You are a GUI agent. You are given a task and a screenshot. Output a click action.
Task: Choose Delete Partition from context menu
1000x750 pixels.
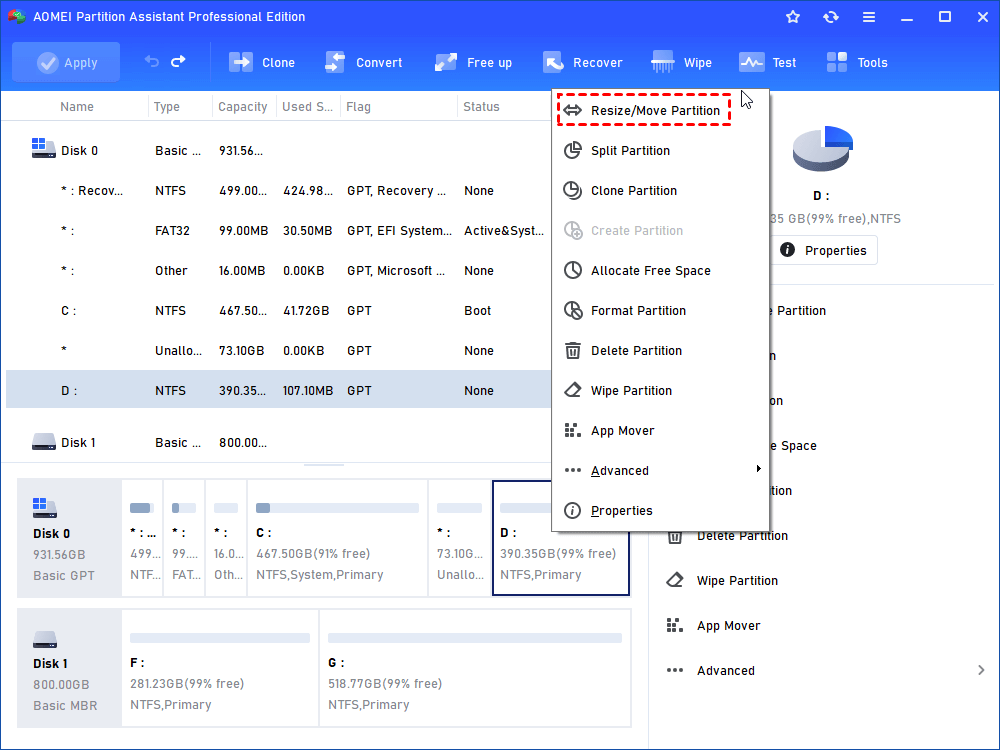660,351
